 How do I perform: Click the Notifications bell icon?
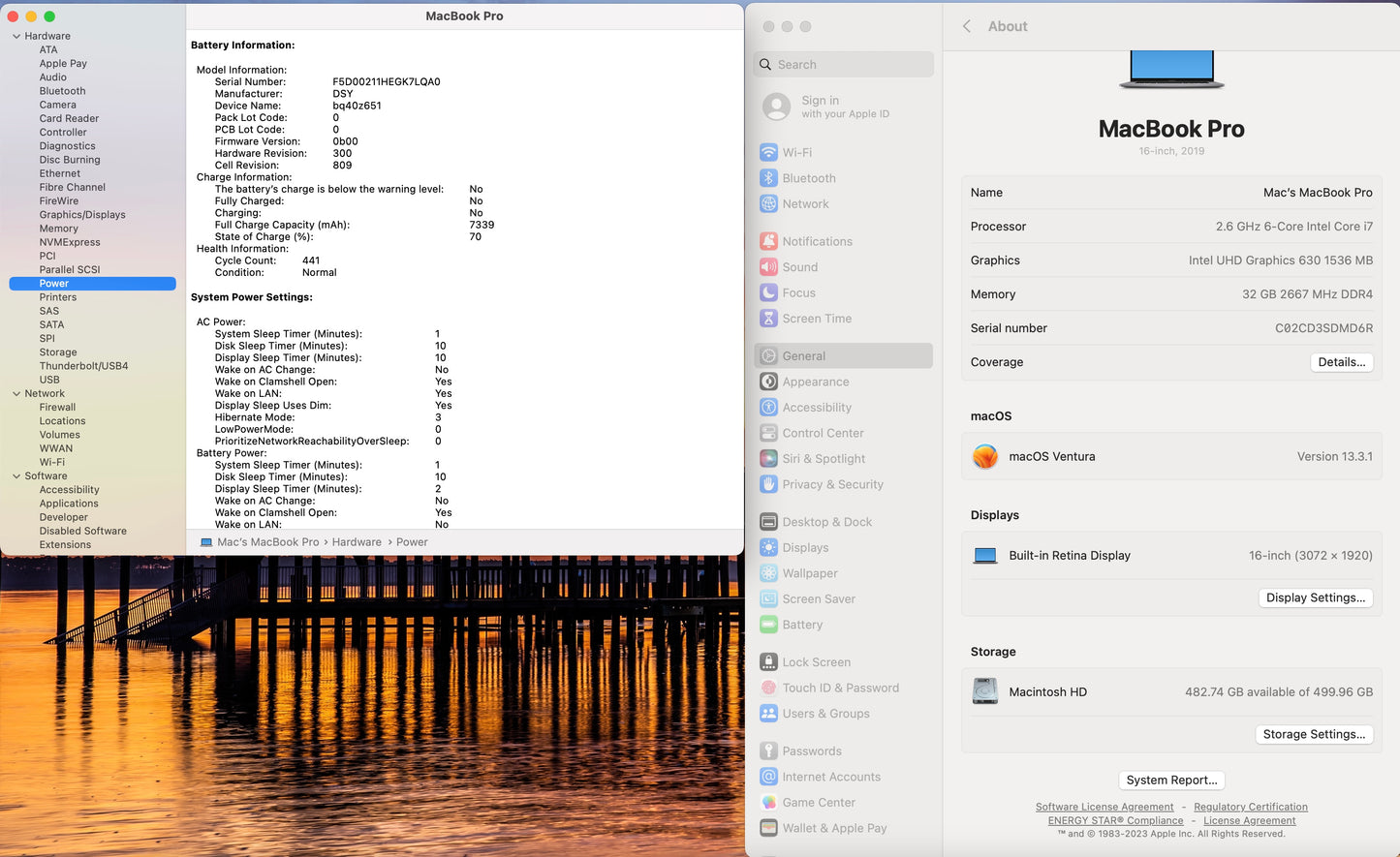coord(768,242)
